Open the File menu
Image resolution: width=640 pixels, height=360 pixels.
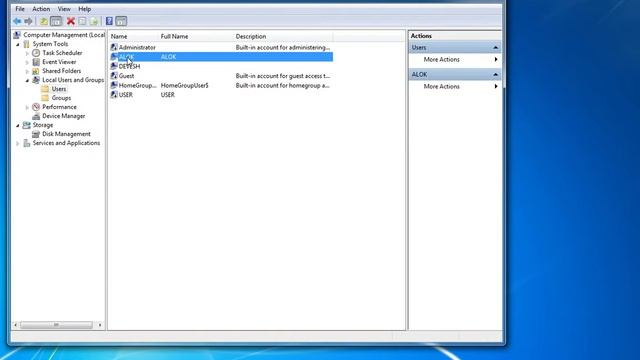(20, 9)
